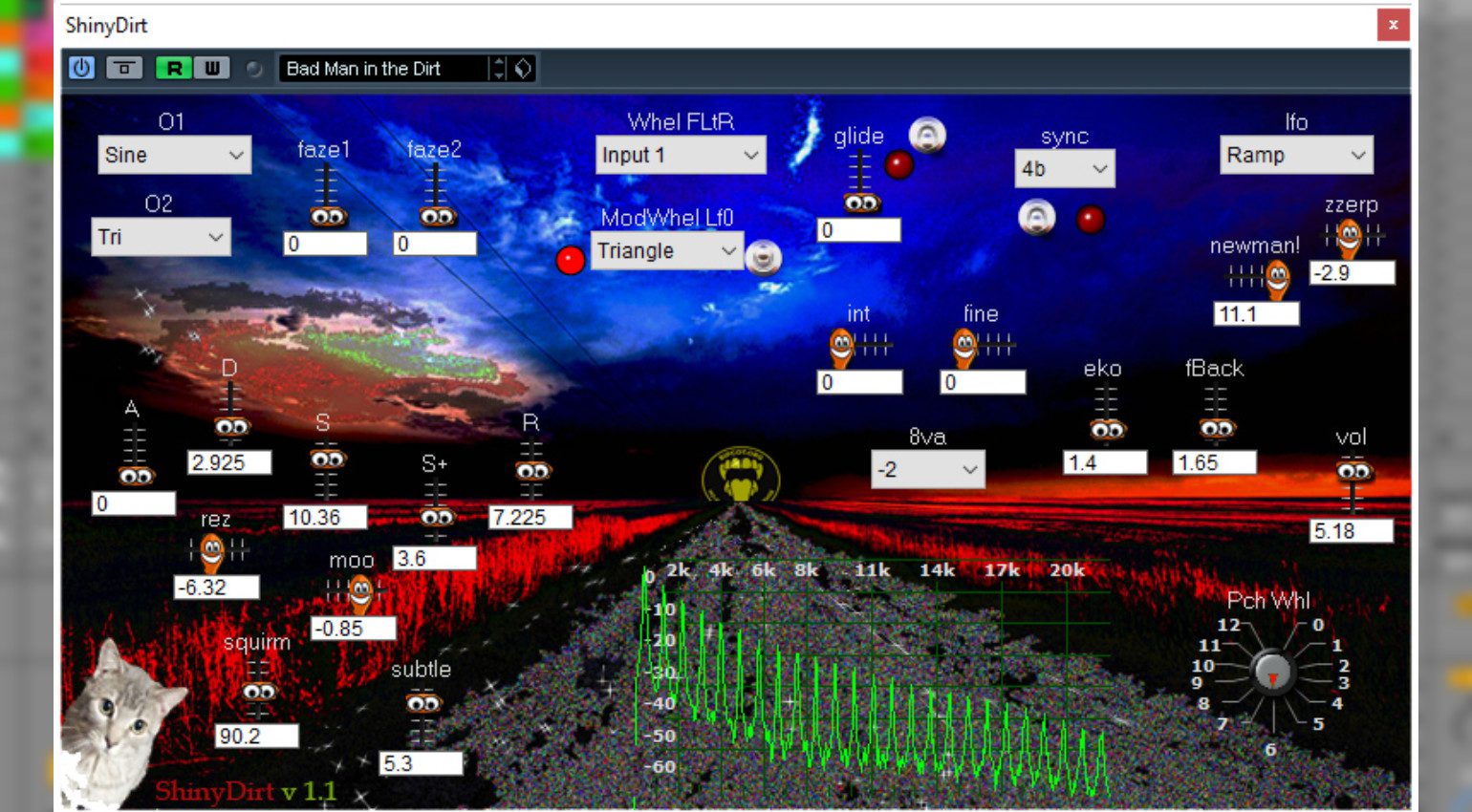Open the sync 4b dropdown
Viewport: 1472px width, 812px height.
click(1064, 169)
